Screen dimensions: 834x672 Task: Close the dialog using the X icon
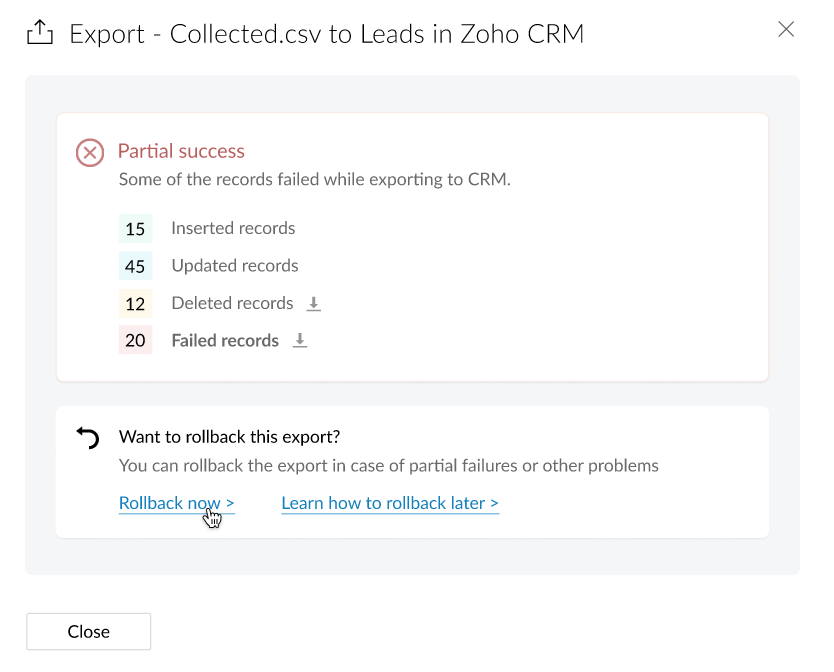(x=786, y=29)
